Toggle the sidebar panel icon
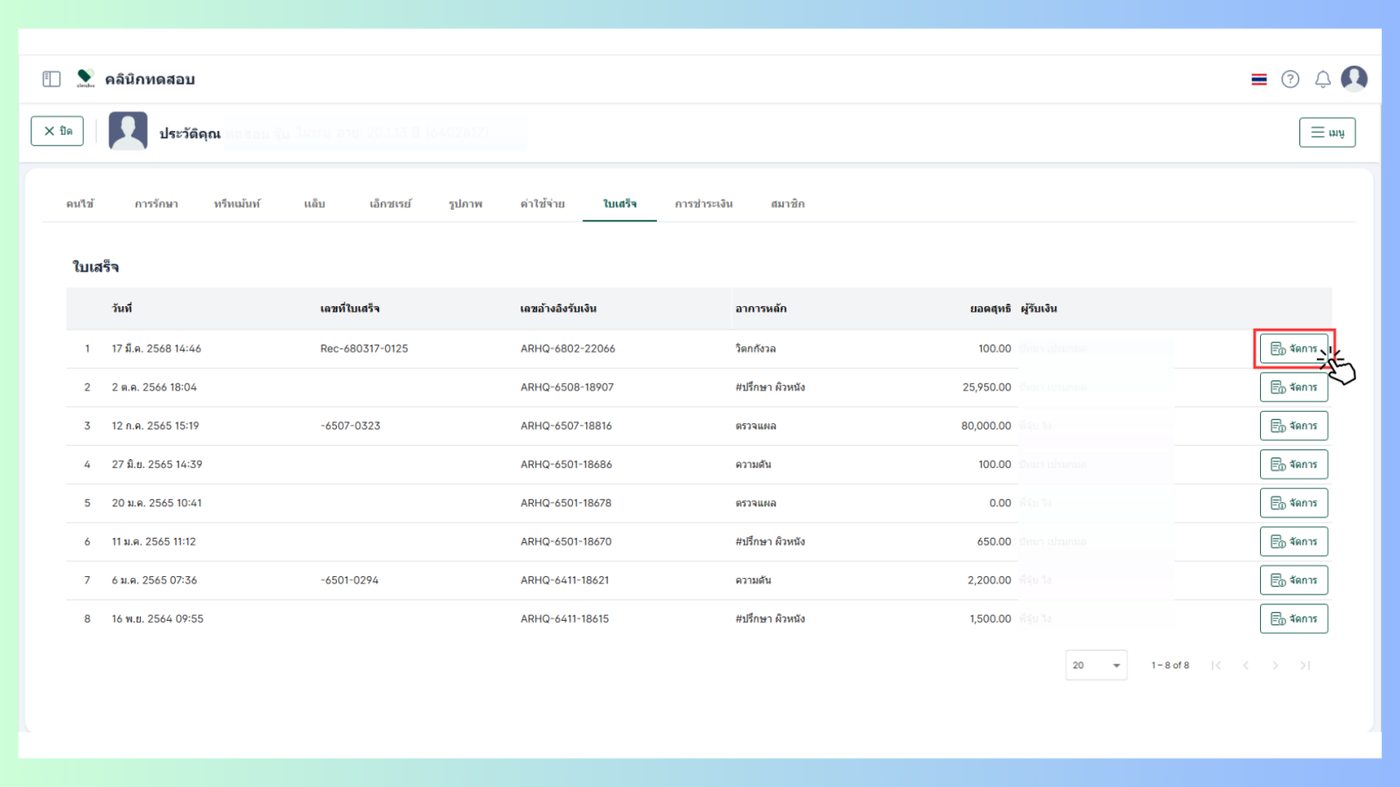The width and height of the screenshot is (1400, 787). [51, 79]
